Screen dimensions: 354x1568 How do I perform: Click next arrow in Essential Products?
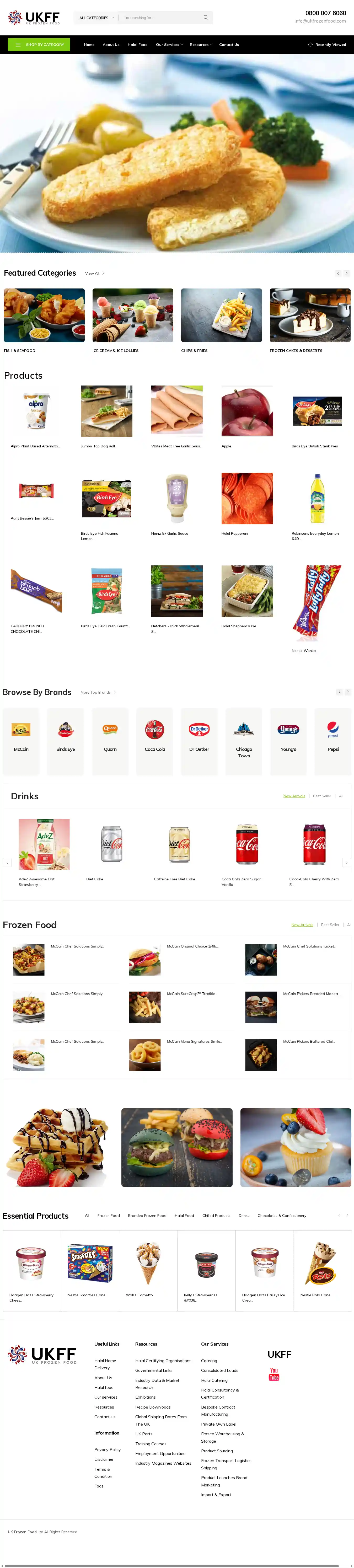pos(347,1215)
